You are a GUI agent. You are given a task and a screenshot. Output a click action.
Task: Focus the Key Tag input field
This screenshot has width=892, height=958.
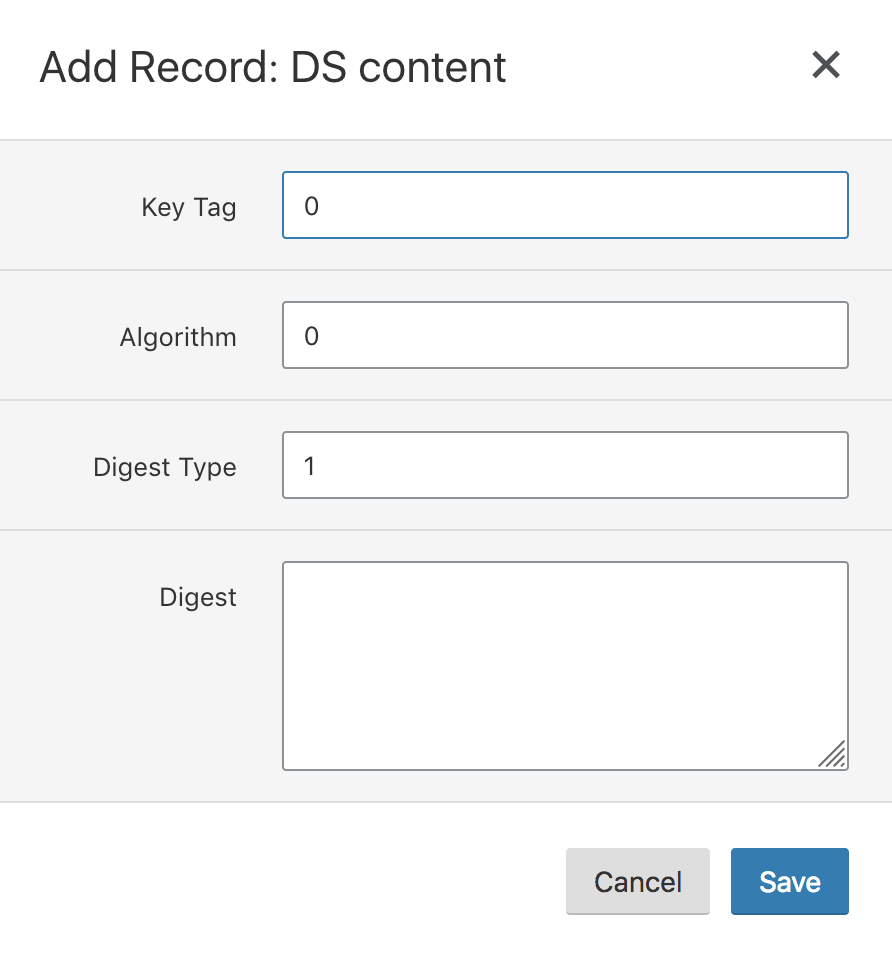point(565,205)
